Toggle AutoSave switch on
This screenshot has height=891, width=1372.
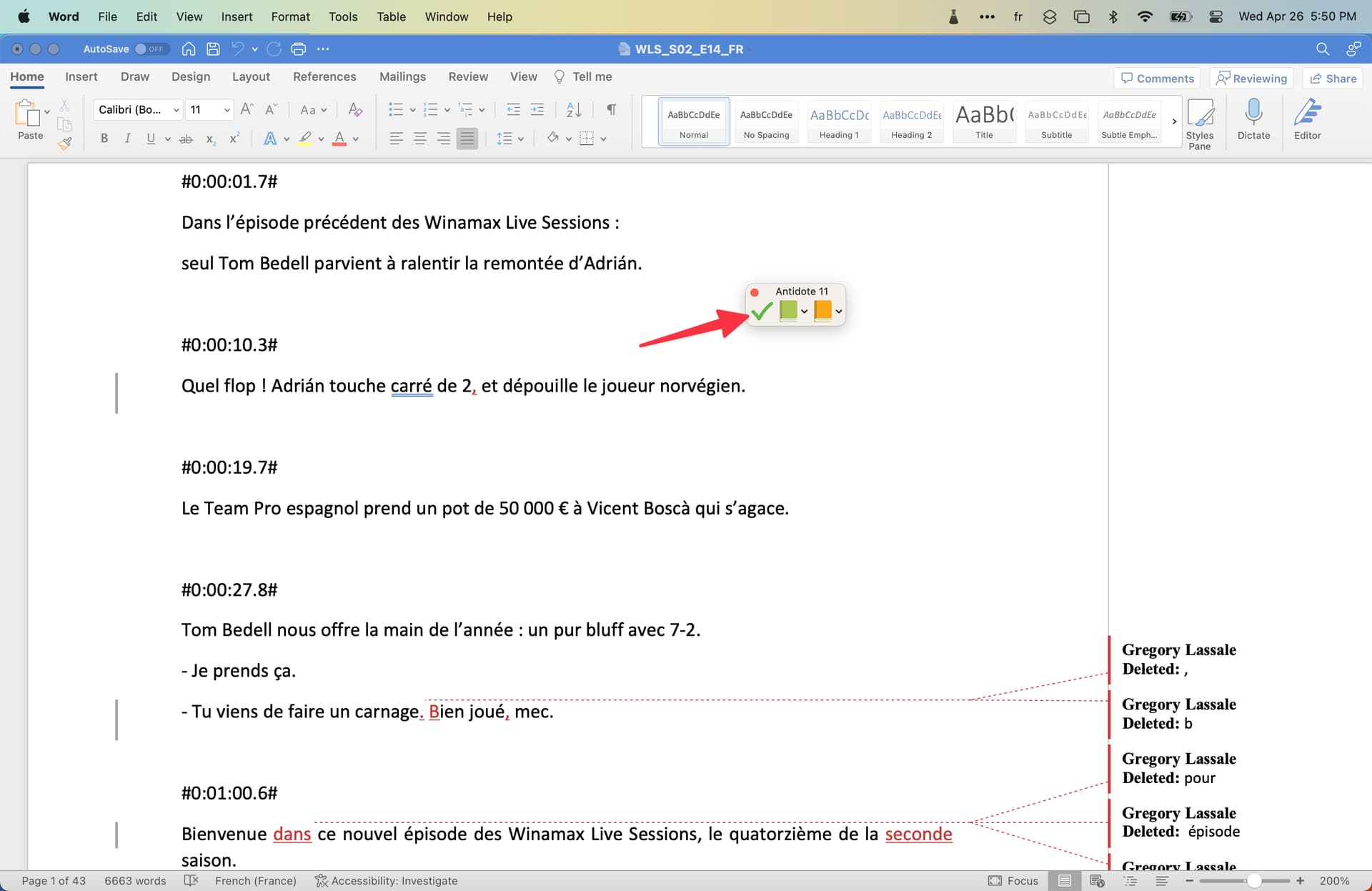point(150,49)
